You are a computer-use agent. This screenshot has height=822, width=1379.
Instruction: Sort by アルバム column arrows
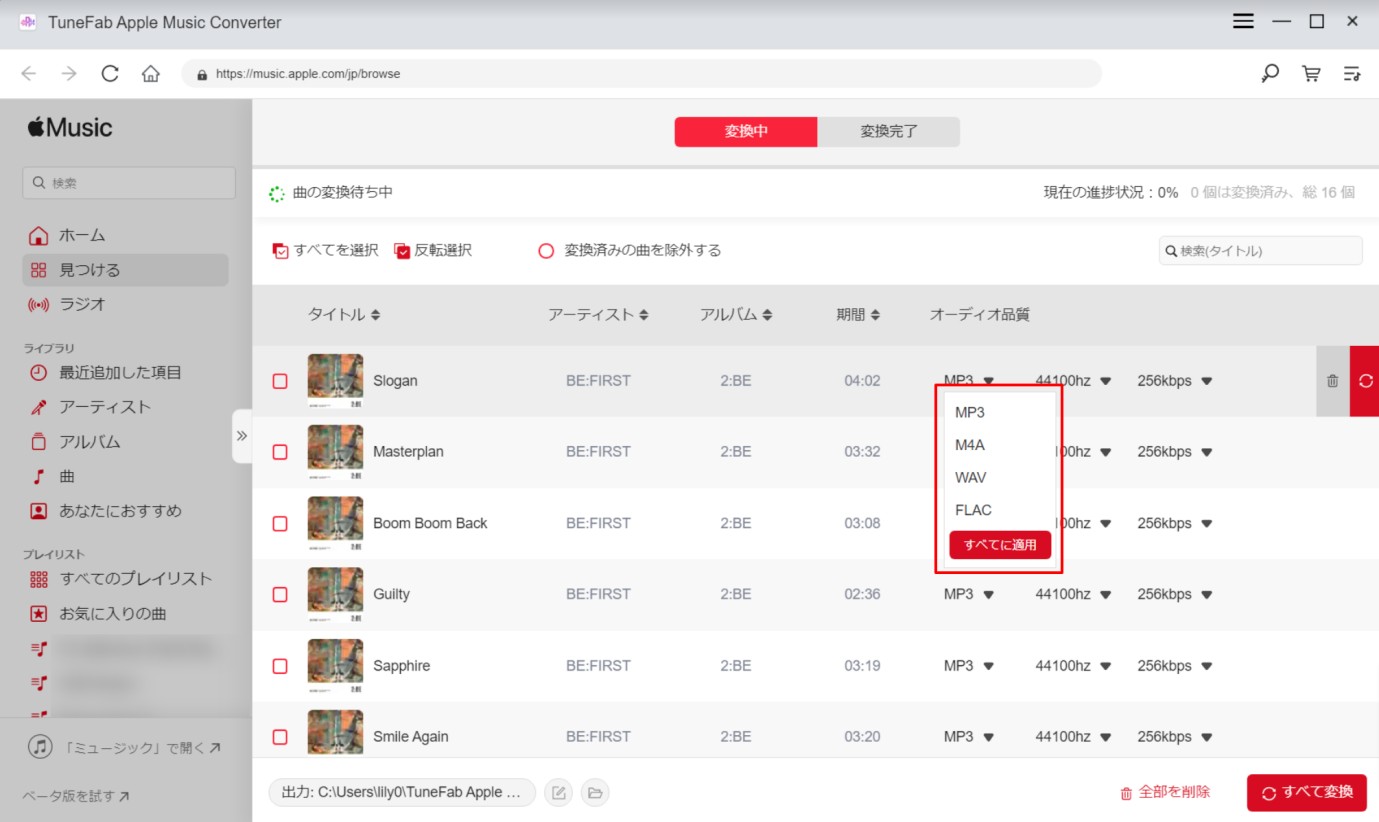click(767, 315)
